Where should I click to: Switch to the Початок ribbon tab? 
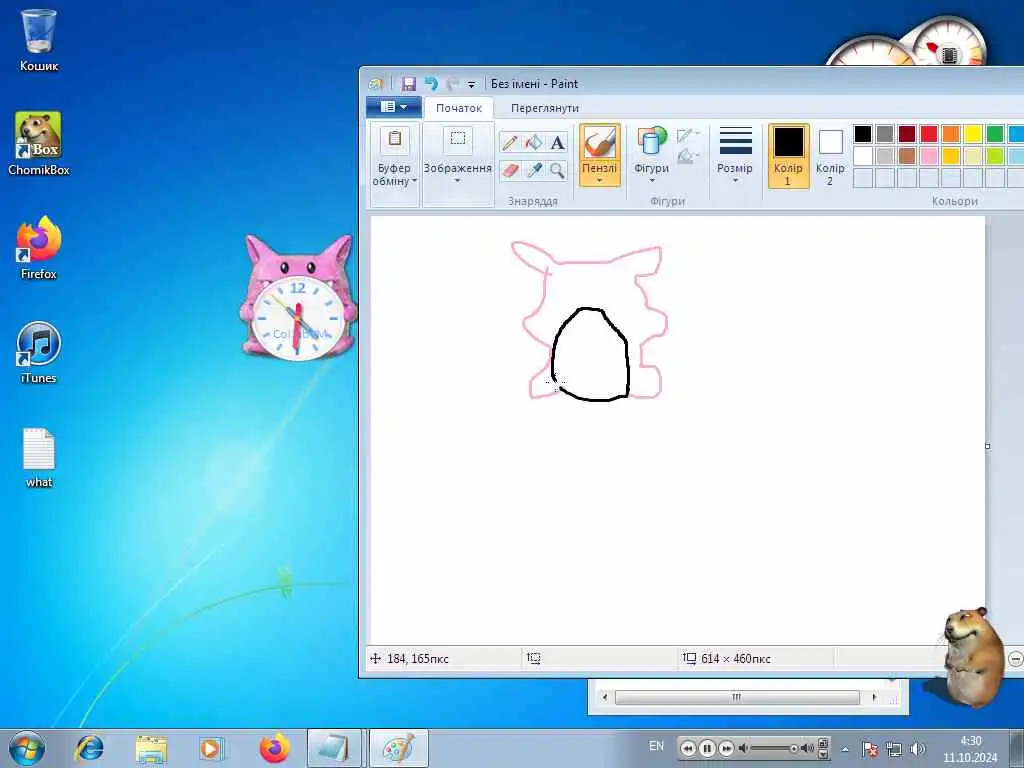(458, 108)
